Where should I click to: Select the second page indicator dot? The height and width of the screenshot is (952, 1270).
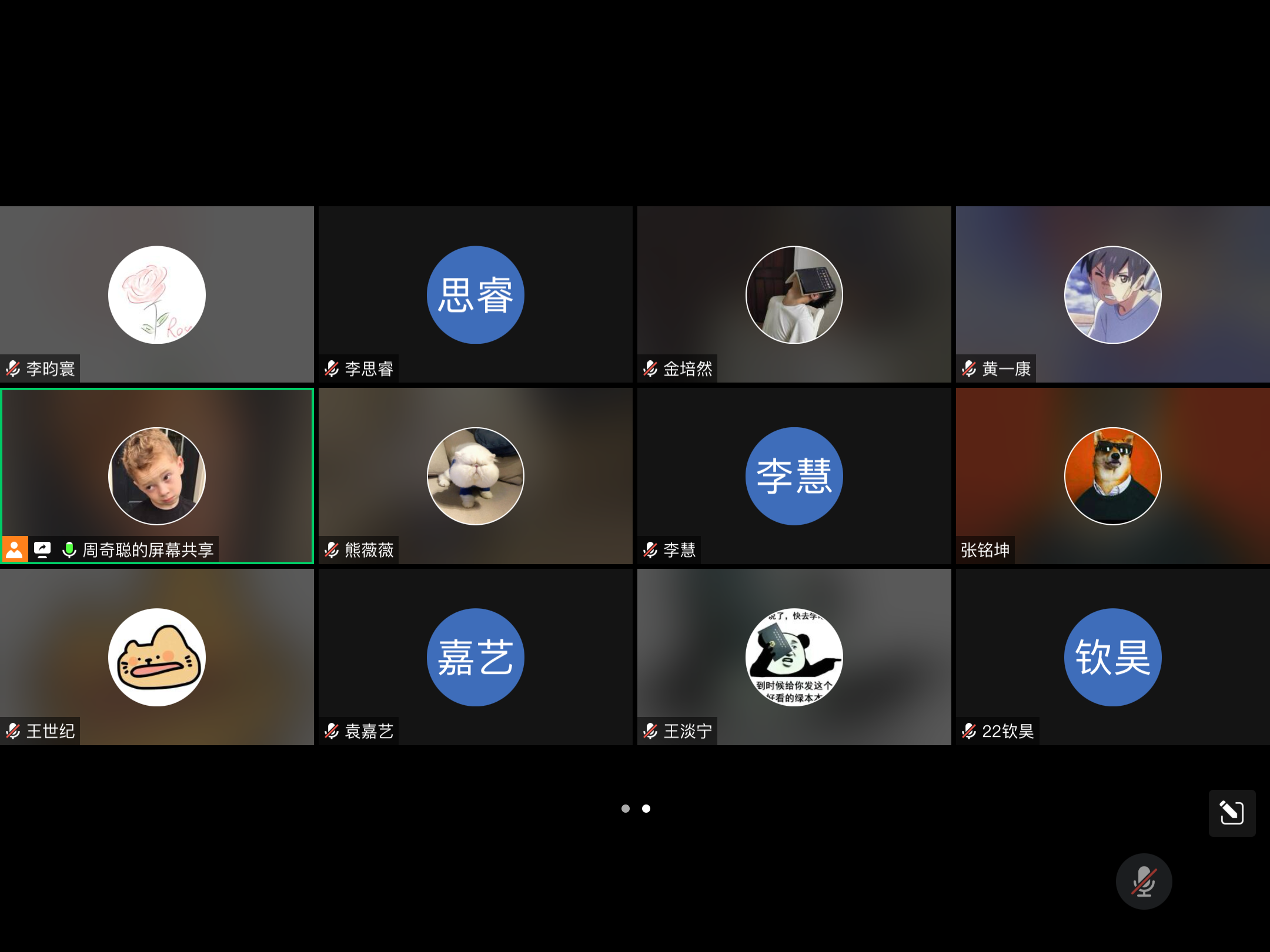click(x=646, y=809)
